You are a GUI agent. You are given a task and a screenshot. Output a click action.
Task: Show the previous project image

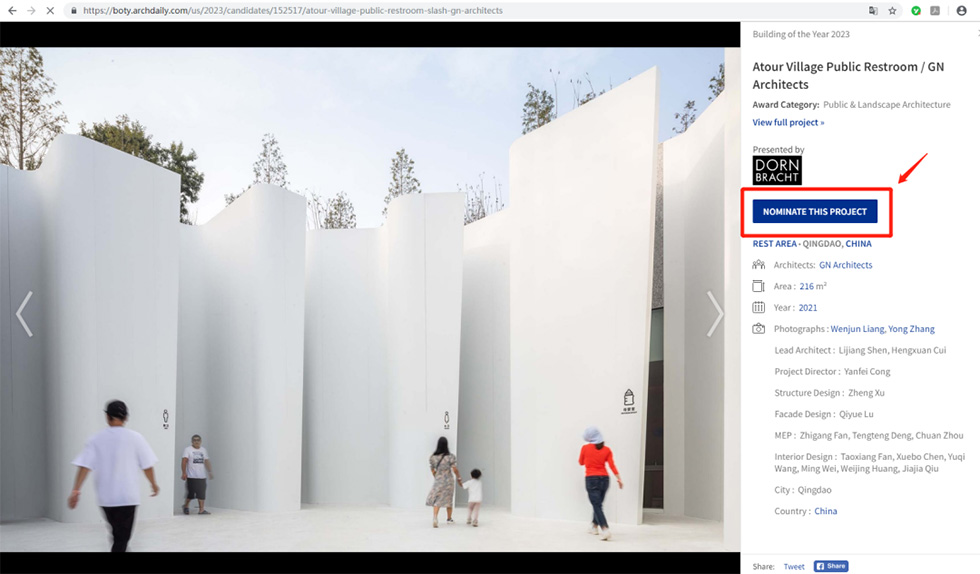pos(24,314)
